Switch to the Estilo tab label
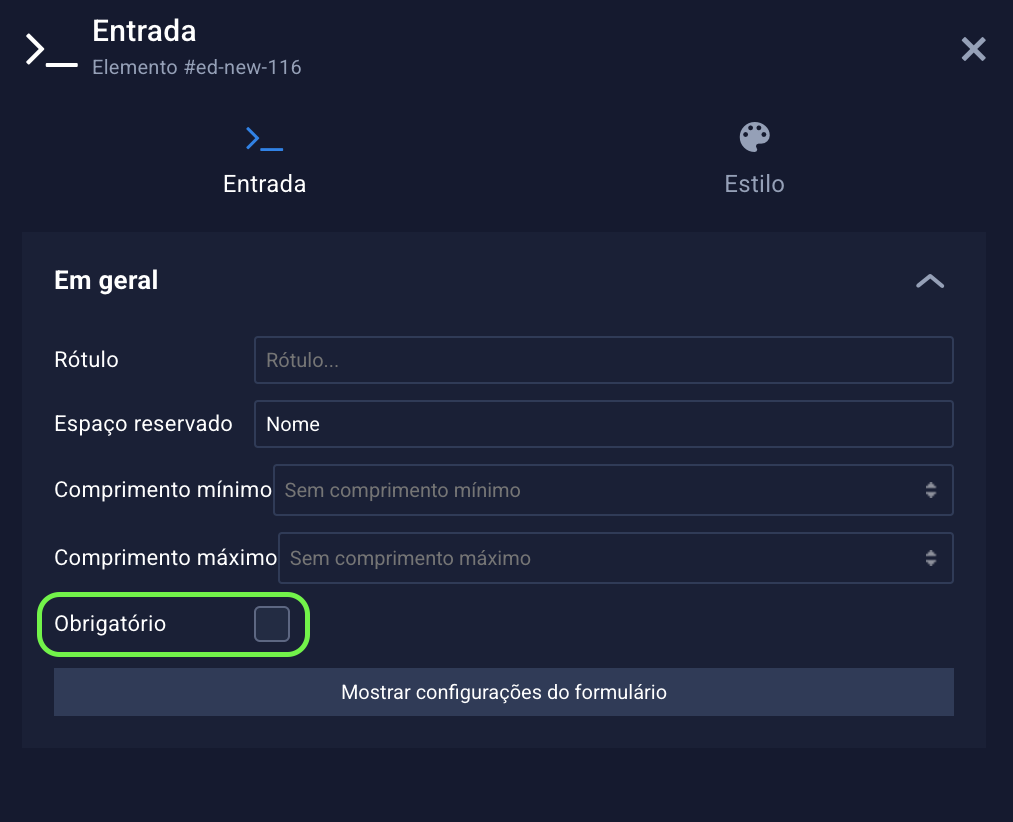Image resolution: width=1013 pixels, height=822 pixels. pos(754,184)
